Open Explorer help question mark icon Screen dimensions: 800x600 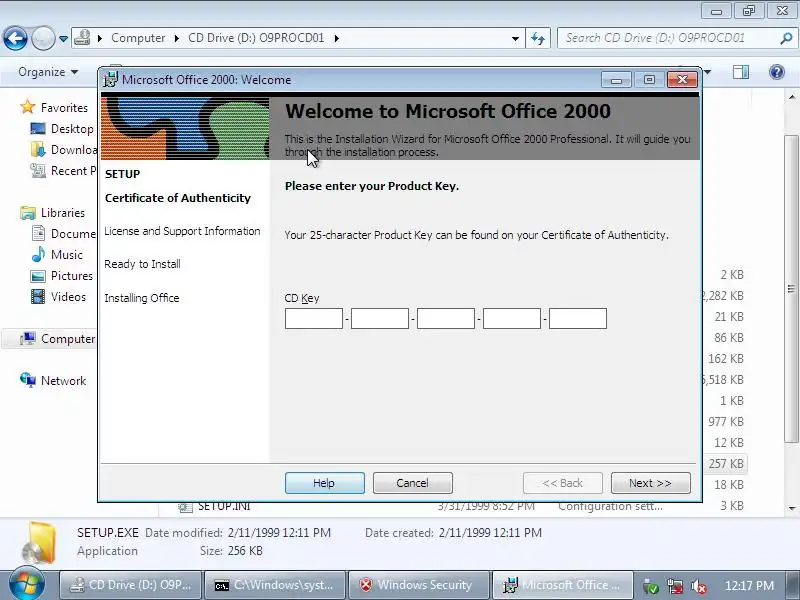777,72
